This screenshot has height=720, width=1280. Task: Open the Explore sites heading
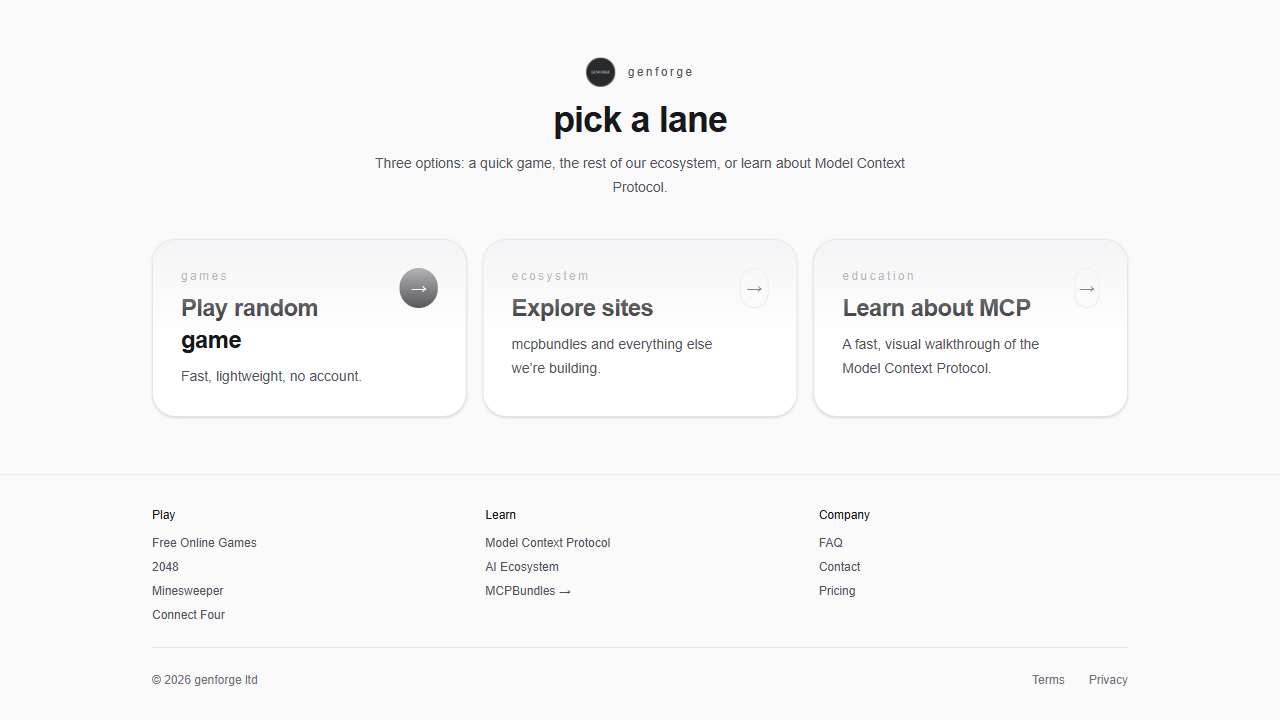[582, 308]
